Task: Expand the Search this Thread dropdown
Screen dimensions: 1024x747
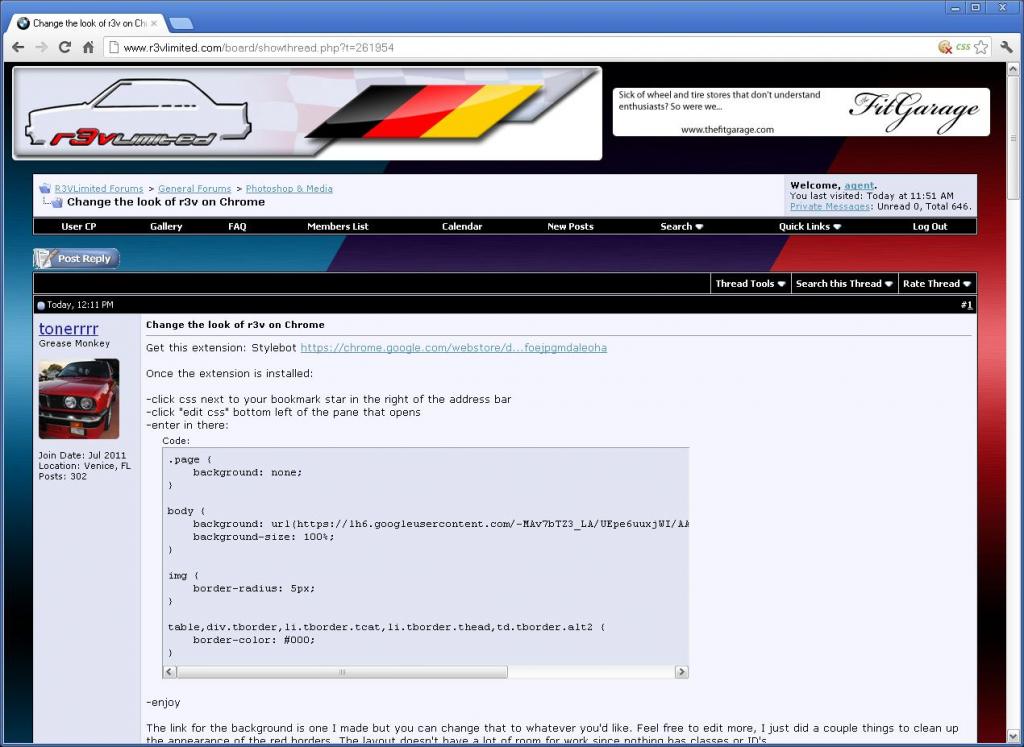Action: (x=844, y=284)
